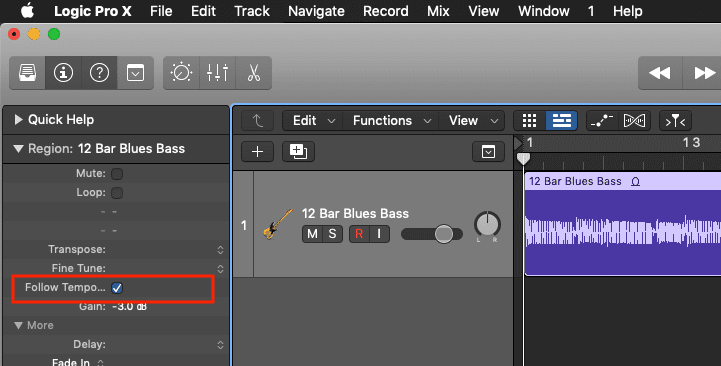Show automation curve icon
Viewport: 721px width, 366px height.
coord(602,120)
